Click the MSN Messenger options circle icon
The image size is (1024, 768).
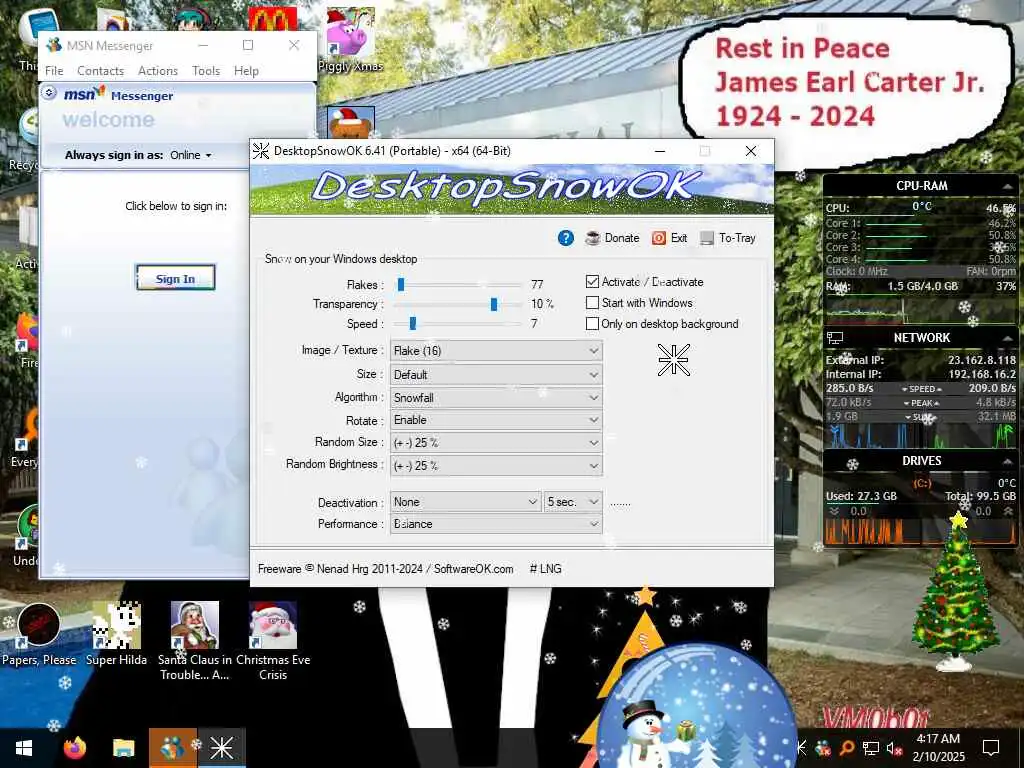point(50,93)
